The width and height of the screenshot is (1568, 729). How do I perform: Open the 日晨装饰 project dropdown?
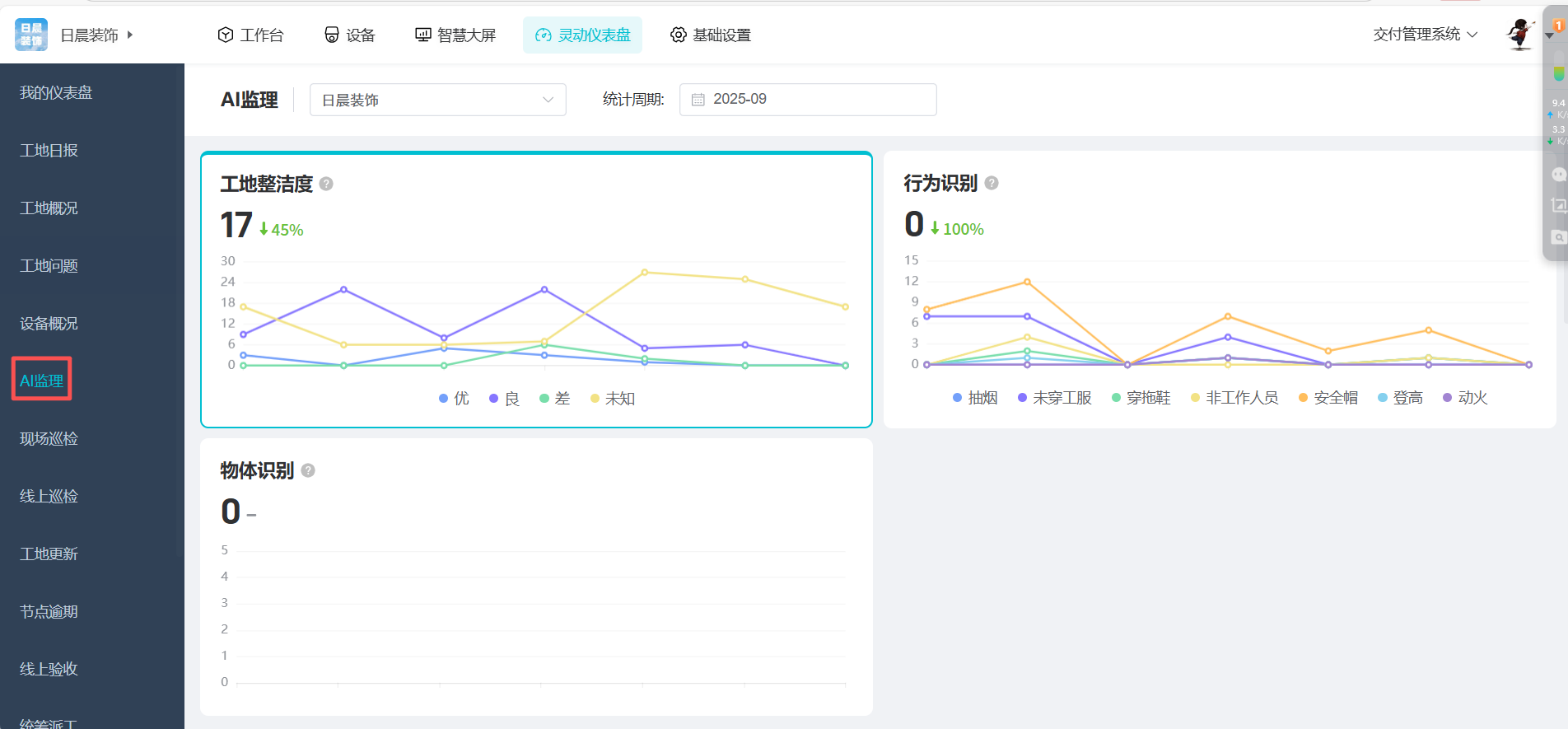pos(438,100)
